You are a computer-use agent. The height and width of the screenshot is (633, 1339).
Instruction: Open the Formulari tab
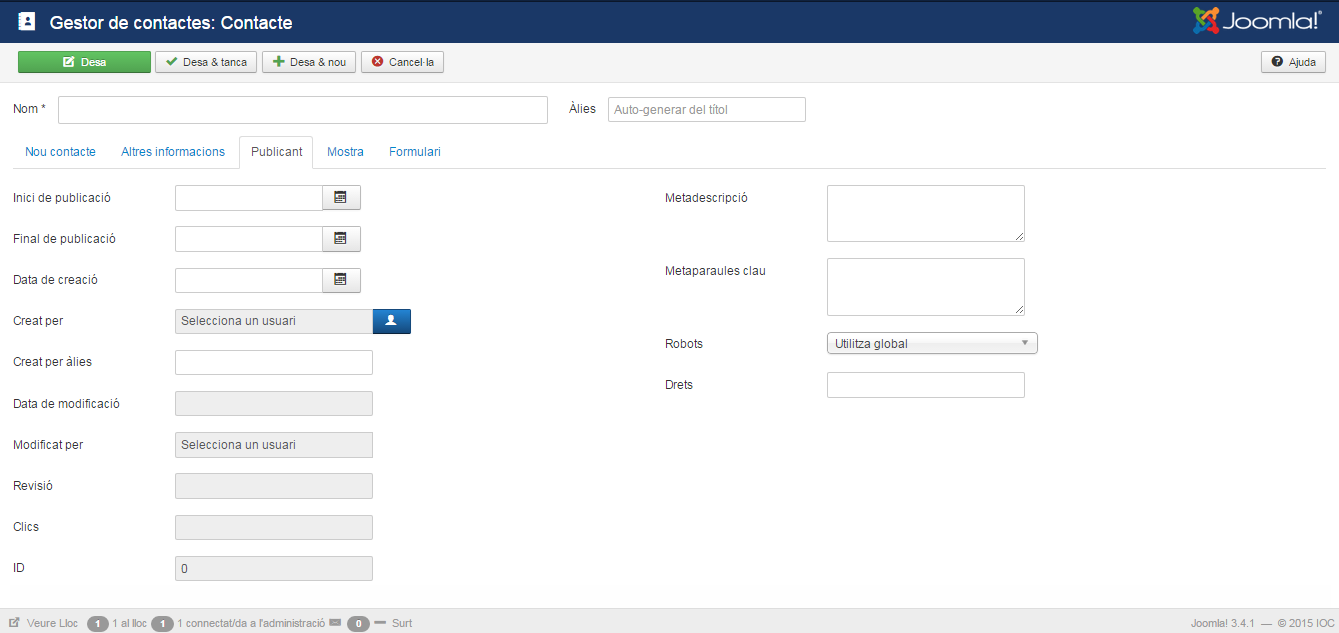[x=414, y=152]
